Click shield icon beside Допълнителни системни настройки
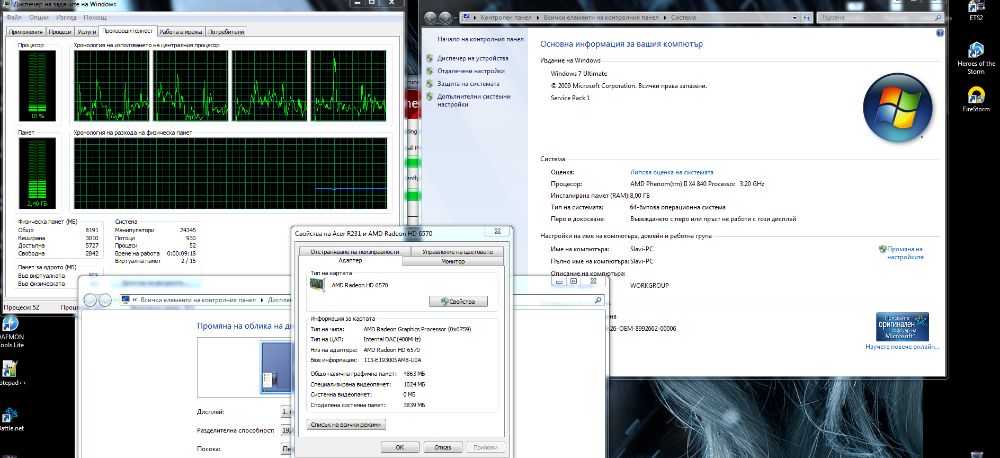This screenshot has height=458, width=1000. 430,97
